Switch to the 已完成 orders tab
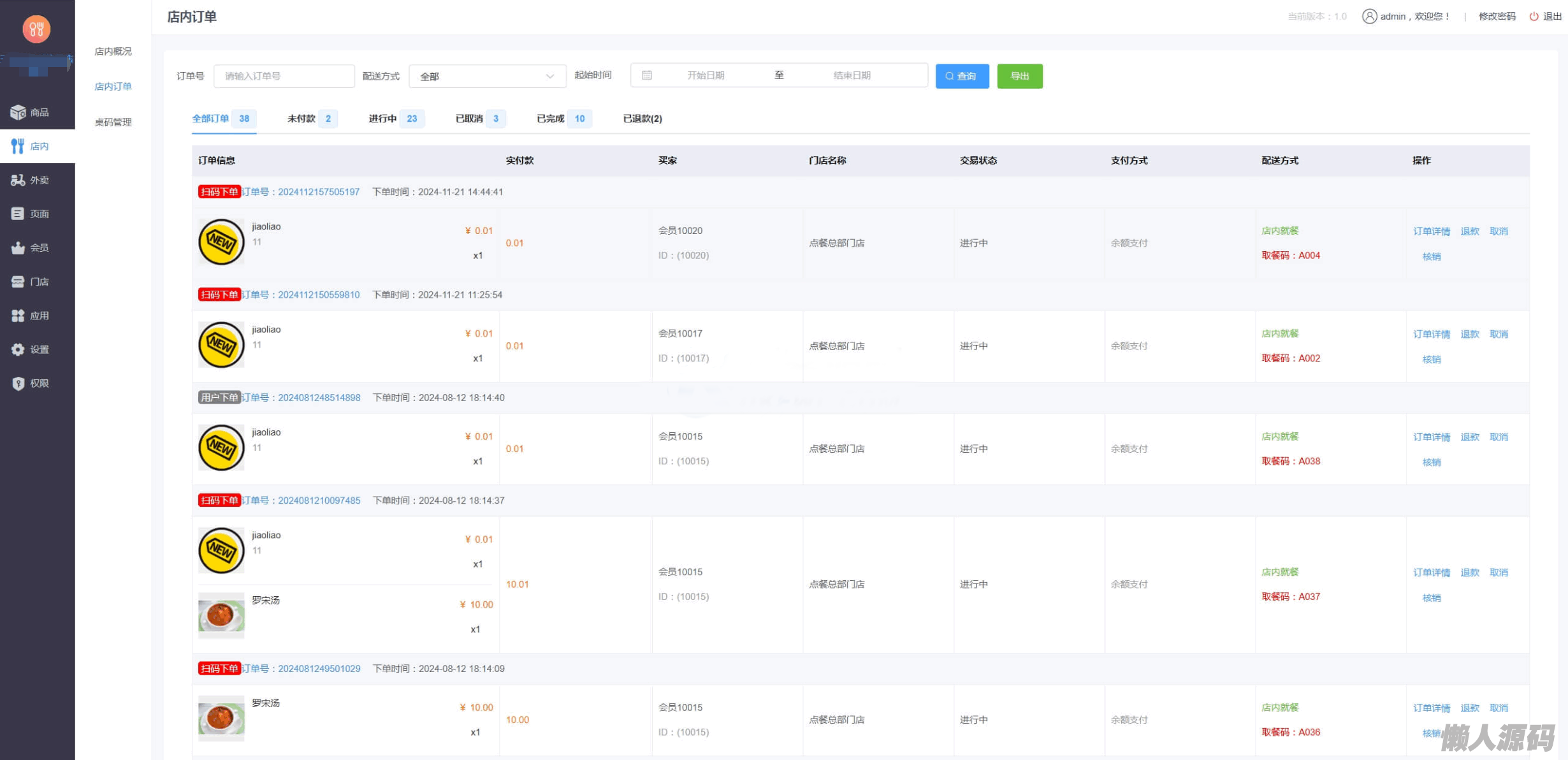 [x=550, y=119]
